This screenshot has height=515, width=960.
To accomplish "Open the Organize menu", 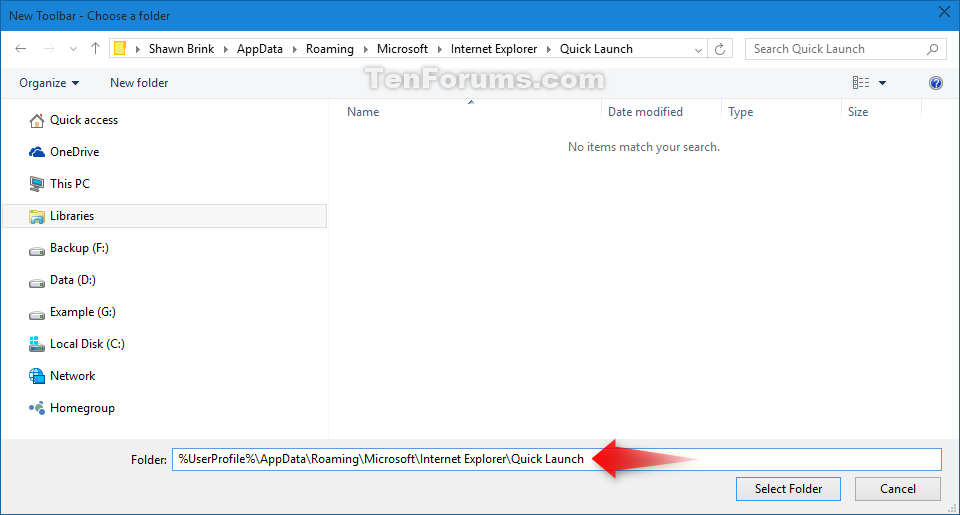I will pos(49,83).
